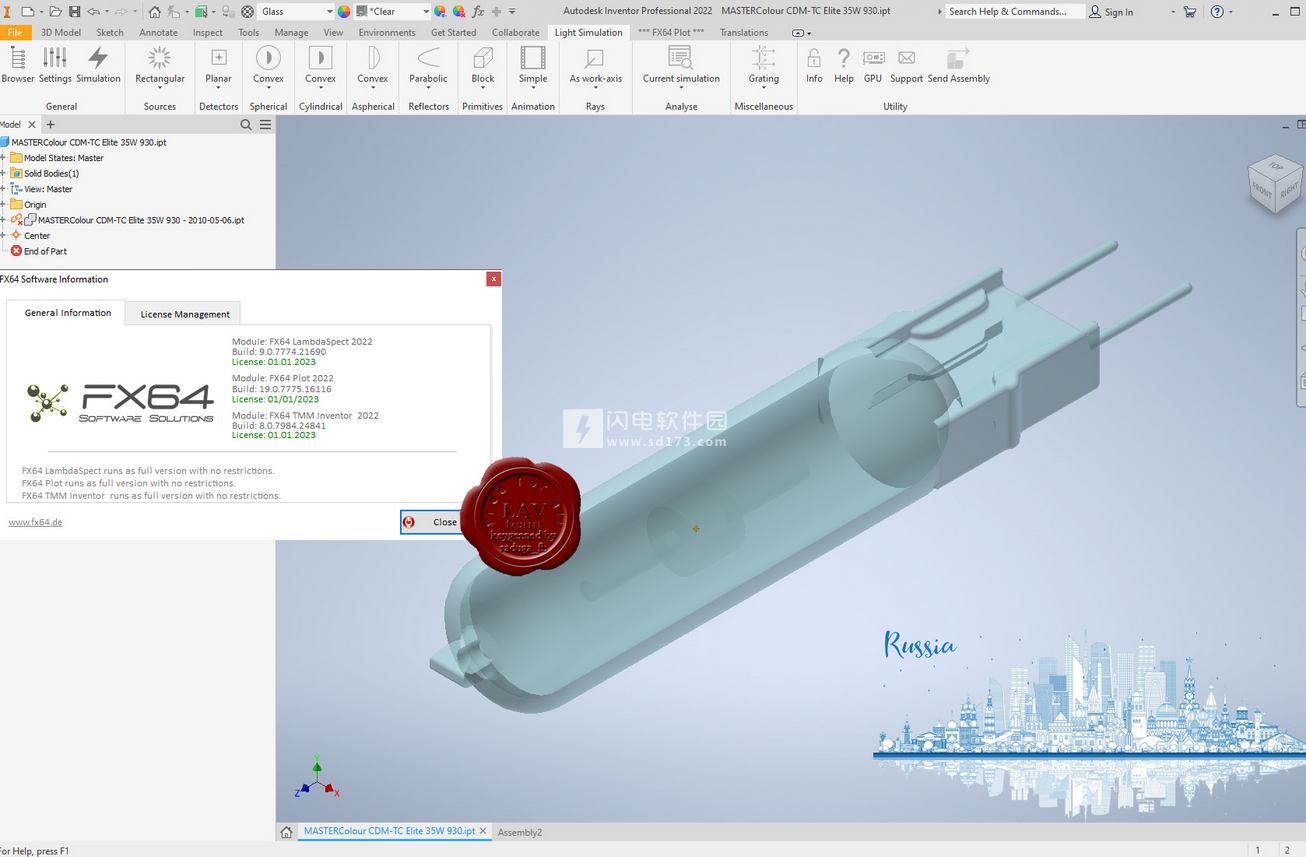Open the Rectangular sources dropdown arrow

click(x=160, y=89)
